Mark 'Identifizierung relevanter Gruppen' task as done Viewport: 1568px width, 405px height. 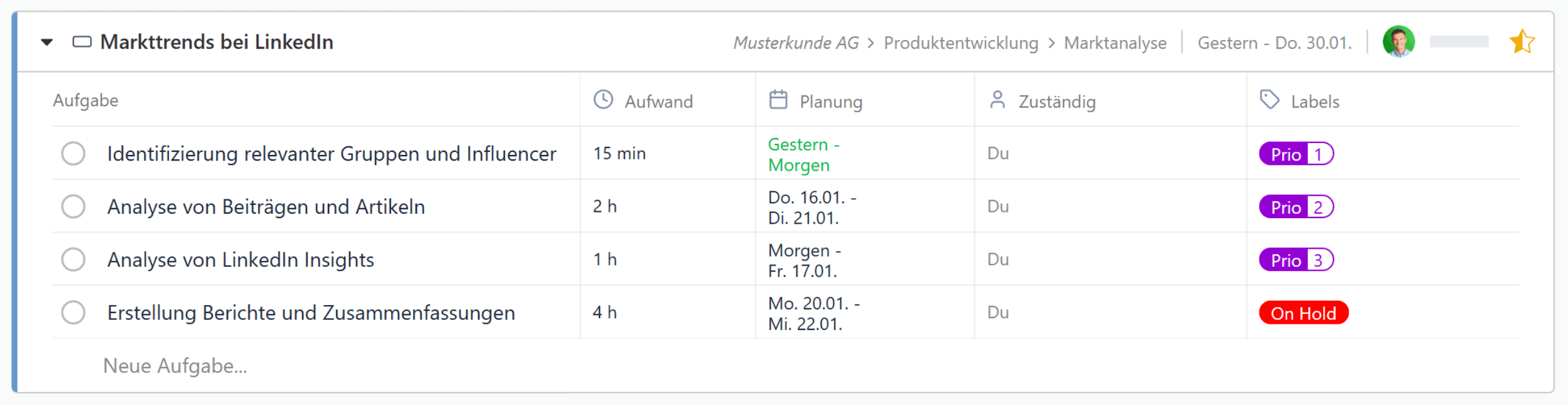pyautogui.click(x=73, y=154)
